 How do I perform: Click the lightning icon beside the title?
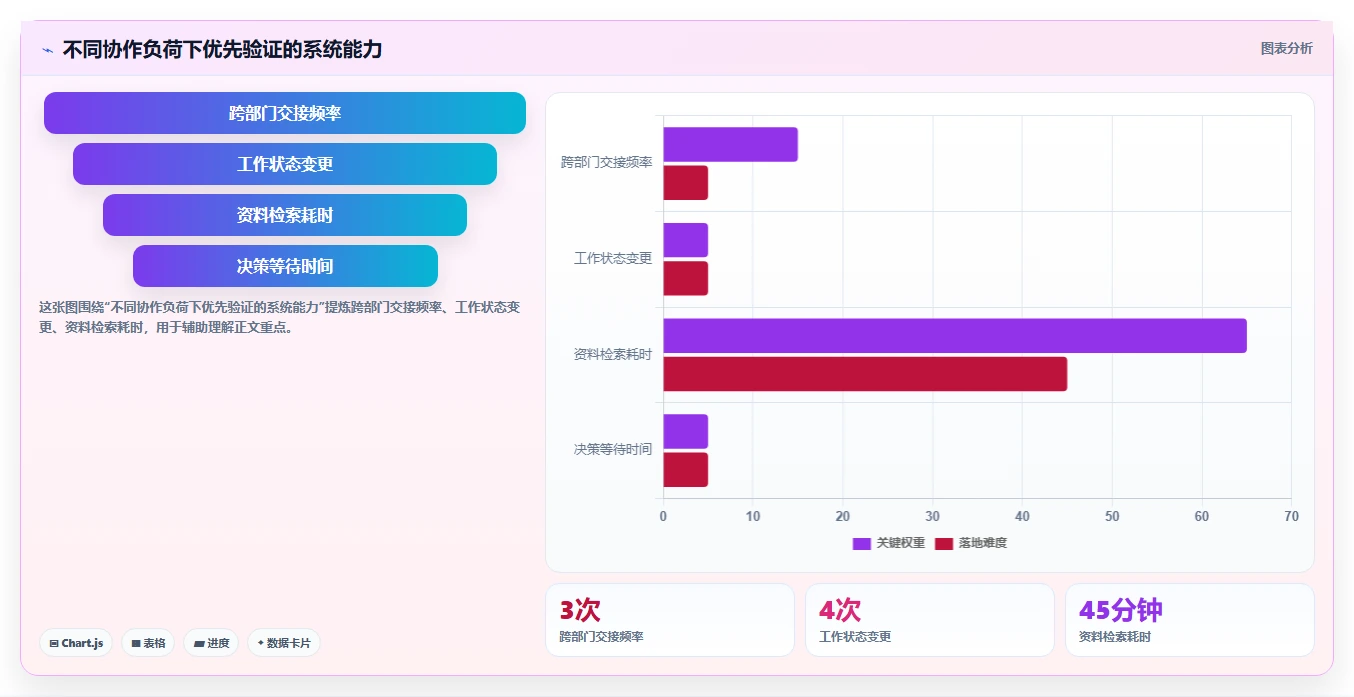pos(47,50)
